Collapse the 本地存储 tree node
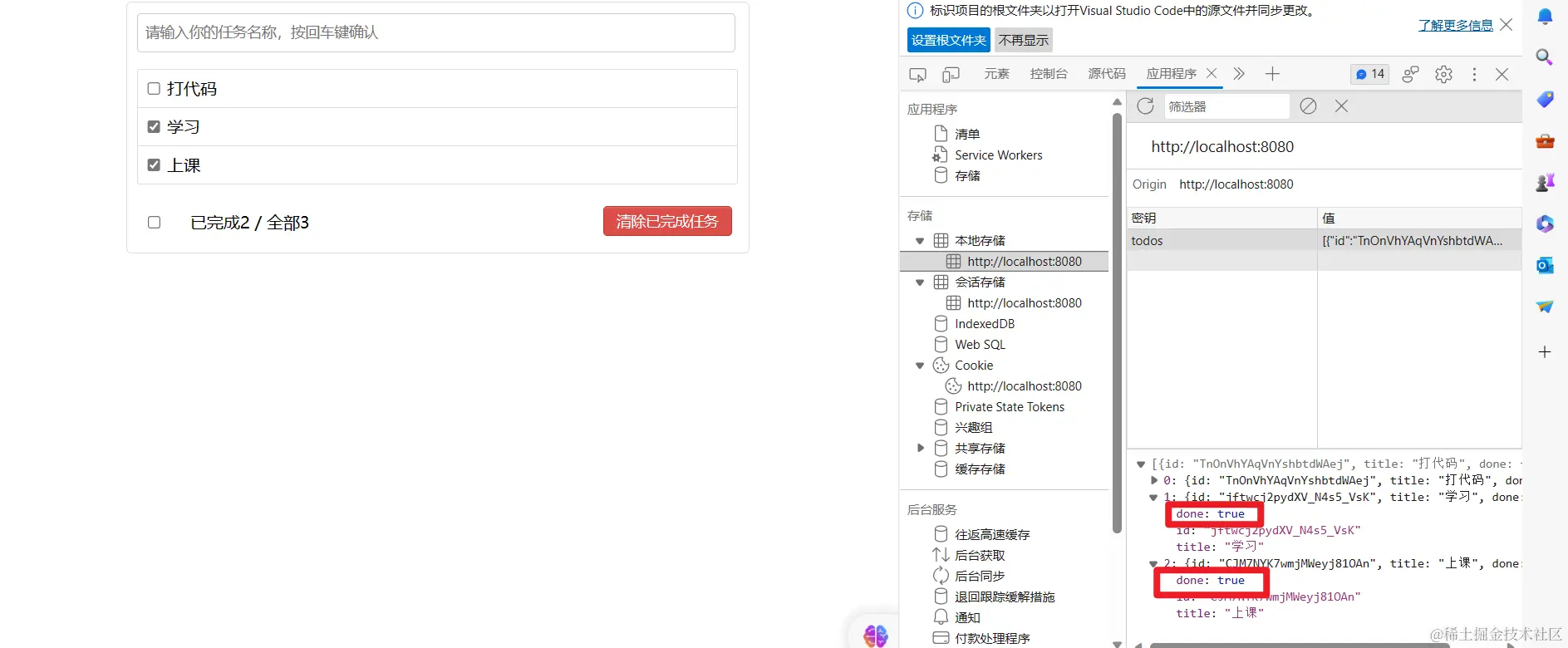The height and width of the screenshot is (648, 1568). (x=920, y=241)
